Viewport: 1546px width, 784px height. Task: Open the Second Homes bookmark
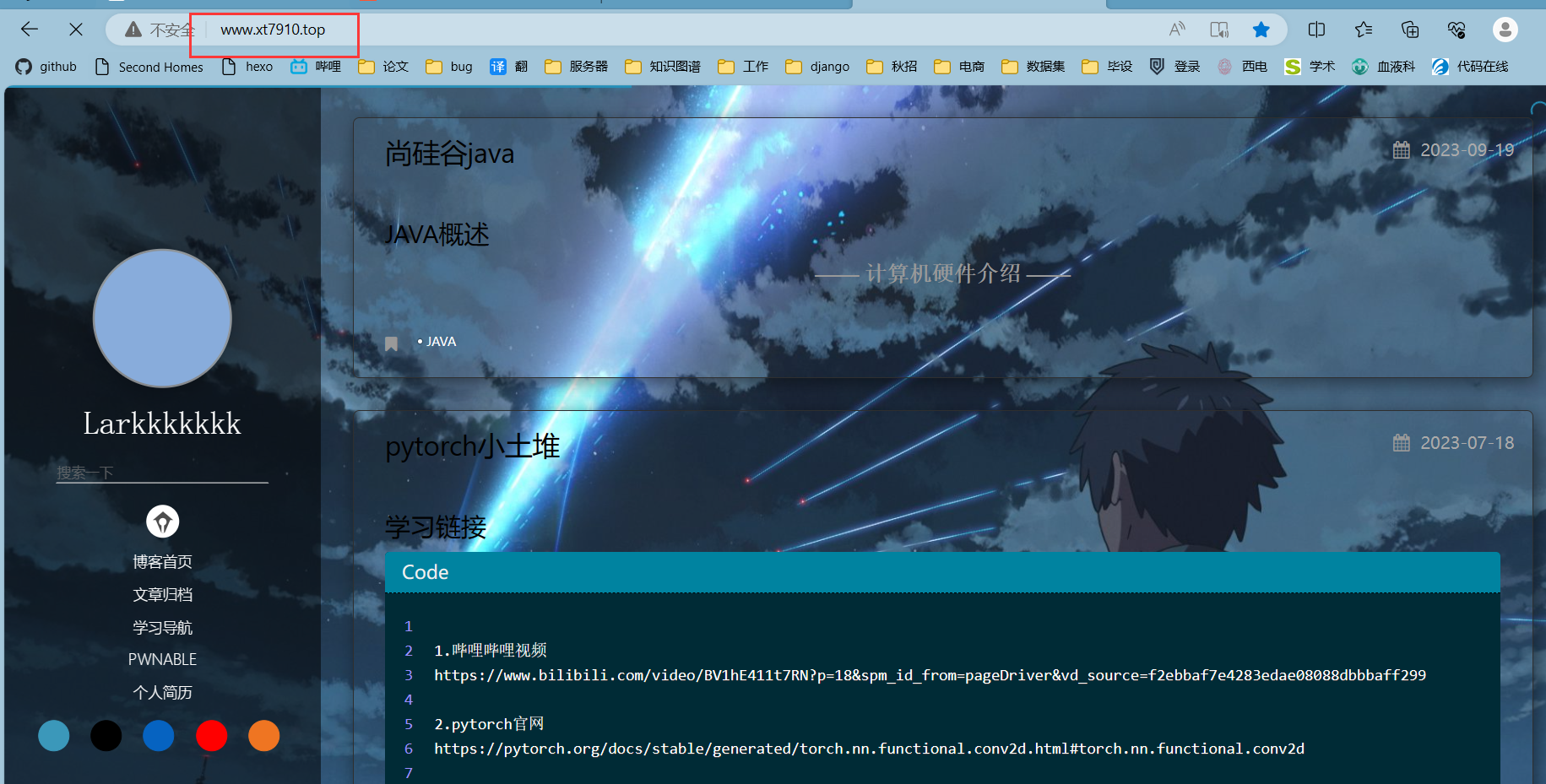tap(149, 67)
